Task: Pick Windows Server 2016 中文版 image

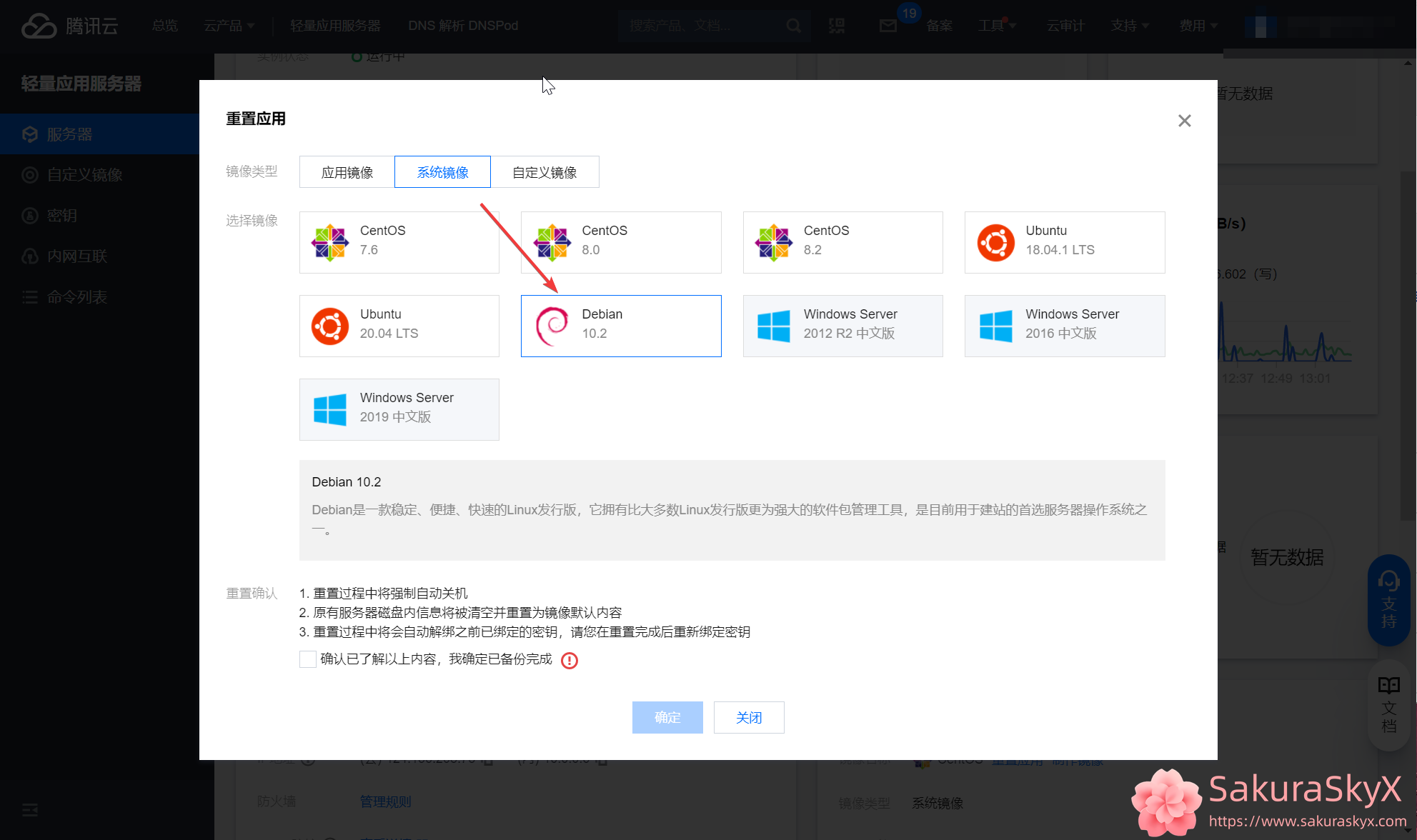Action: pos(1065,326)
